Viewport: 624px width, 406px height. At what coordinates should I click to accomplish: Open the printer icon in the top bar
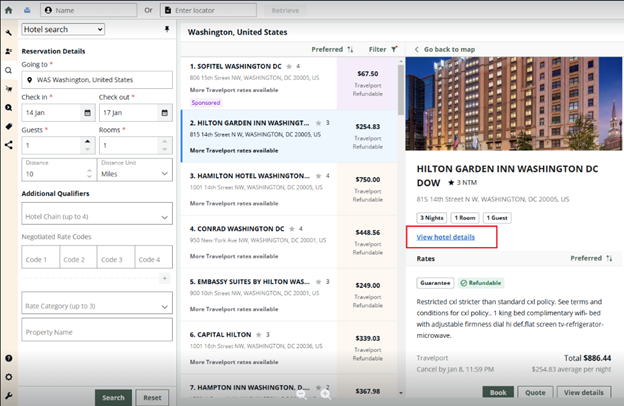point(27,10)
